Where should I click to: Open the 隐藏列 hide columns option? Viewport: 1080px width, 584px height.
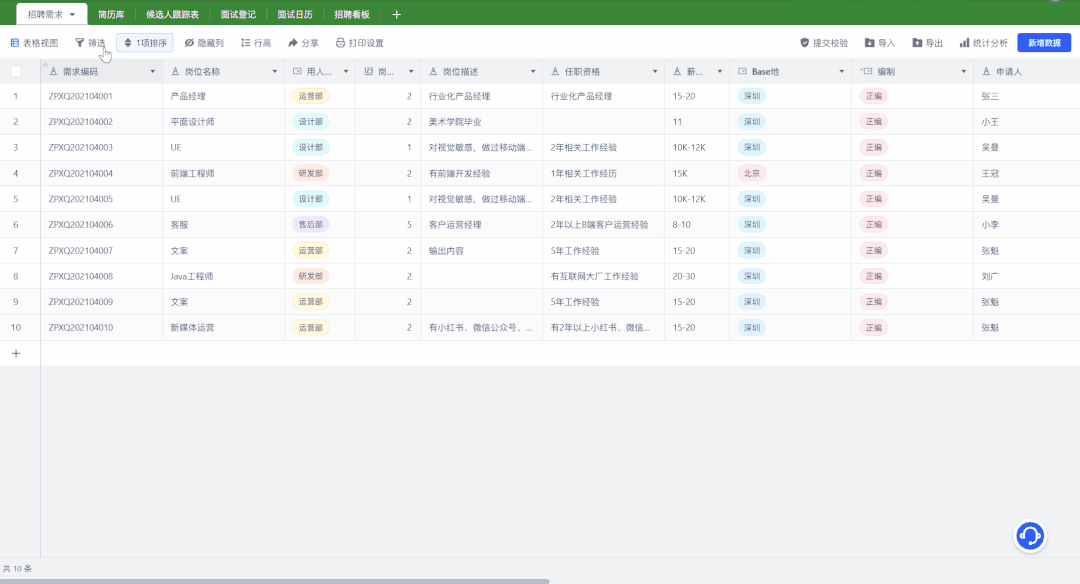[x=204, y=43]
